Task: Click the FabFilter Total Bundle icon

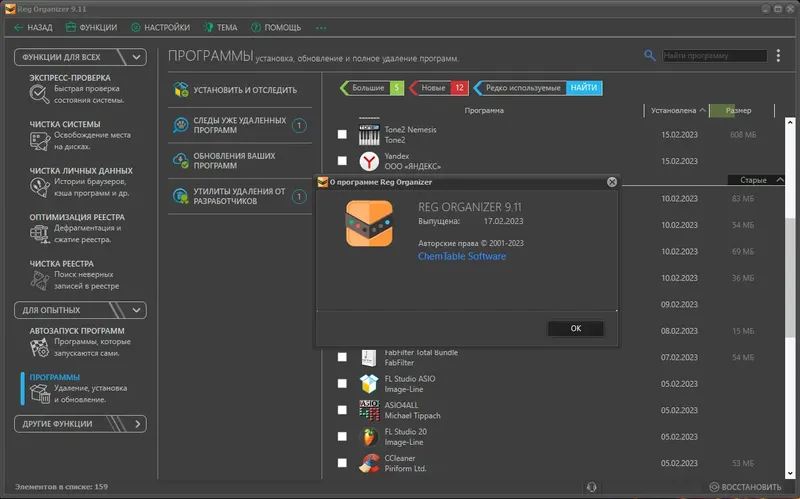Action: pos(369,358)
